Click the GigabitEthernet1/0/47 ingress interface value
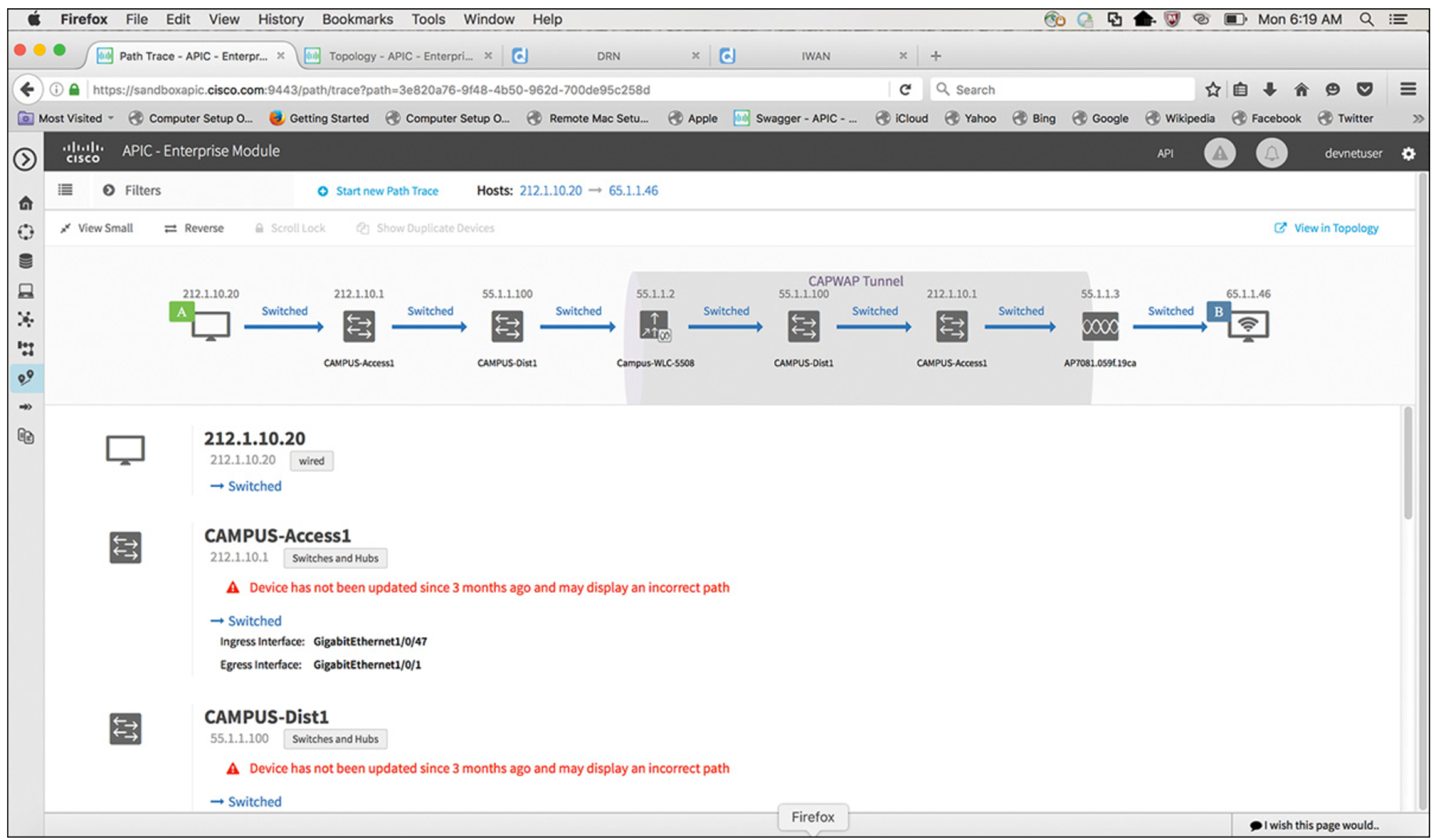The width and height of the screenshot is (1436, 840). 370,642
